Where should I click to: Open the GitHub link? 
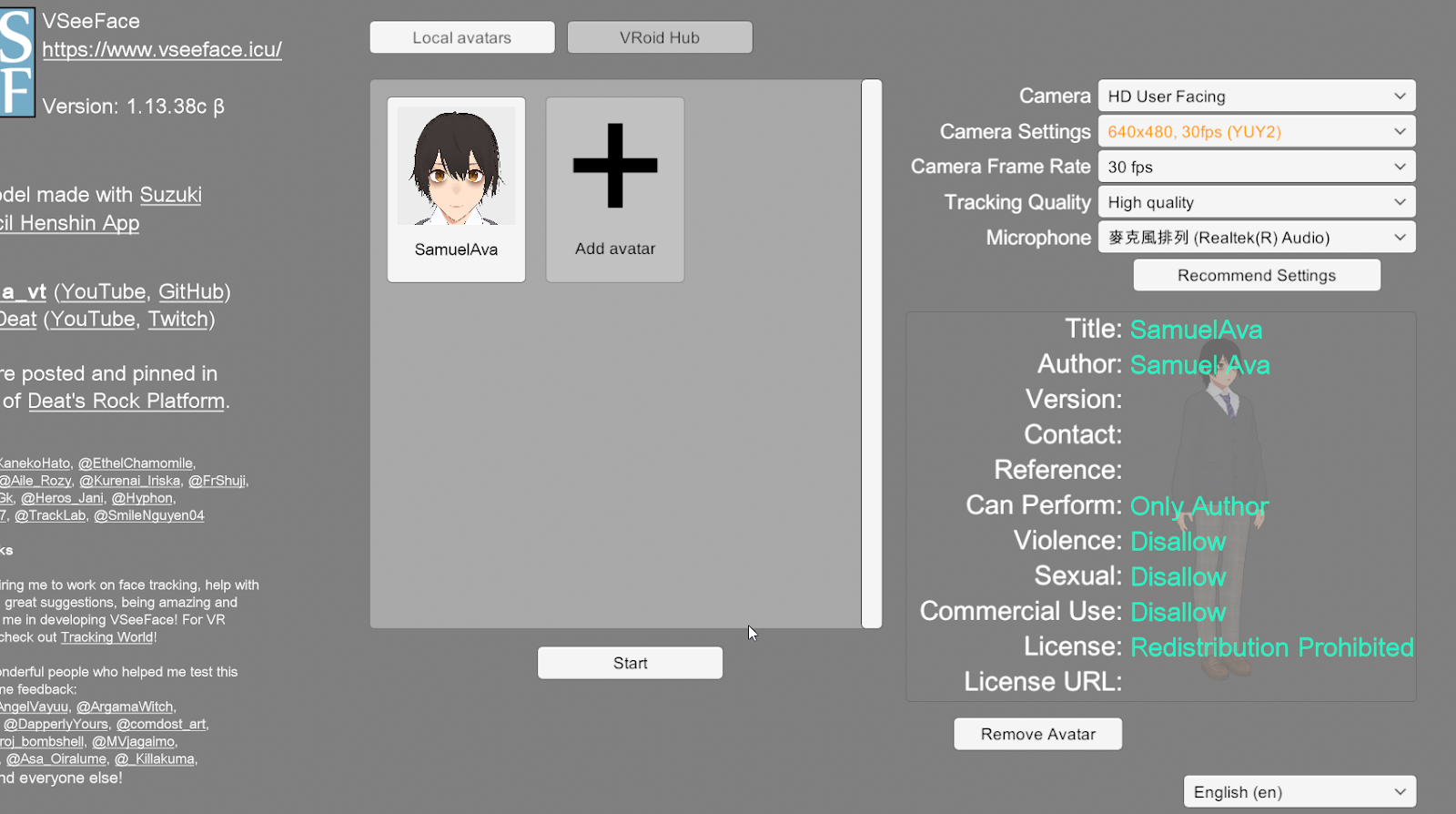[x=191, y=291]
